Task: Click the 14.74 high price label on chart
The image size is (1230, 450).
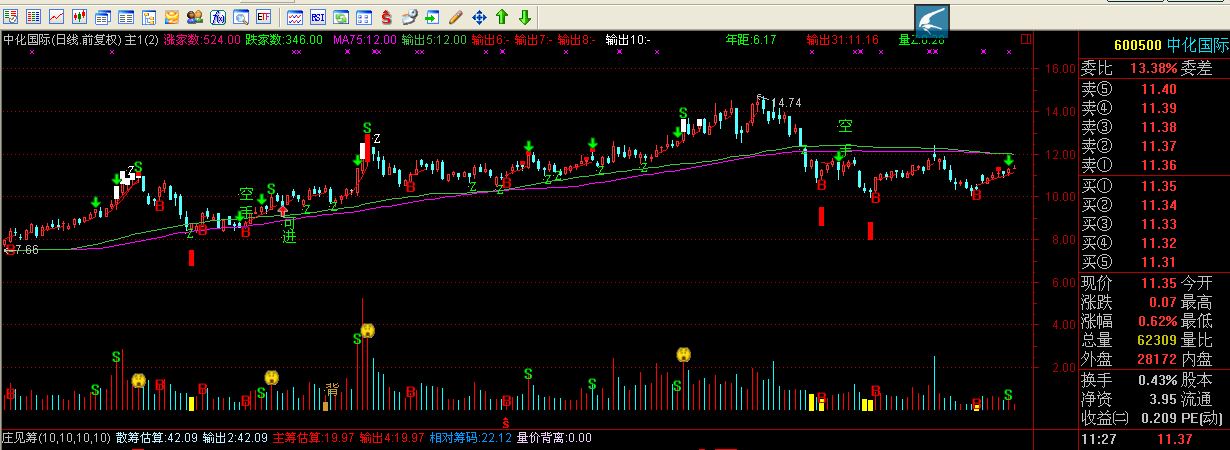Action: [x=786, y=102]
